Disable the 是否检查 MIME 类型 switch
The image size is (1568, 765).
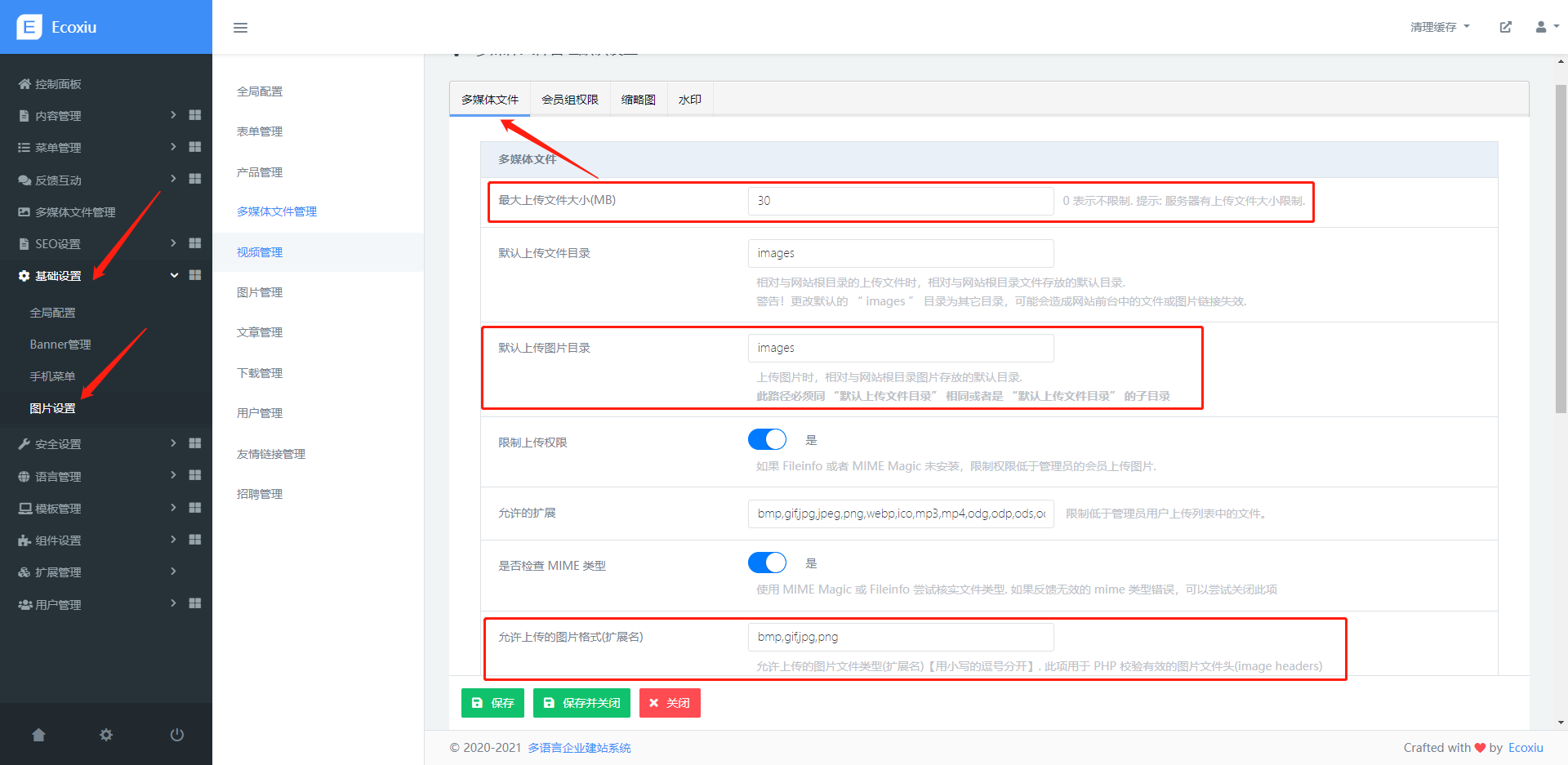(x=767, y=563)
